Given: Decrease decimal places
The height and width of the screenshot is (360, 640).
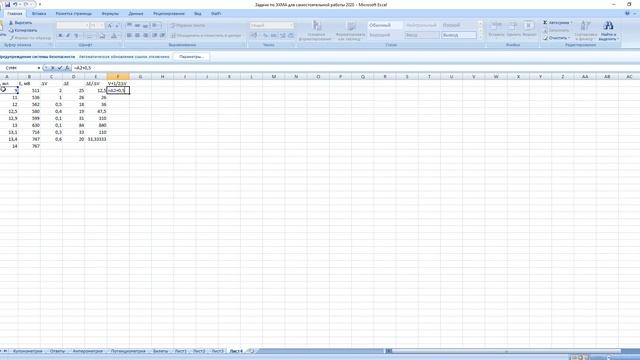Looking at the screenshot, I should (x=291, y=36).
